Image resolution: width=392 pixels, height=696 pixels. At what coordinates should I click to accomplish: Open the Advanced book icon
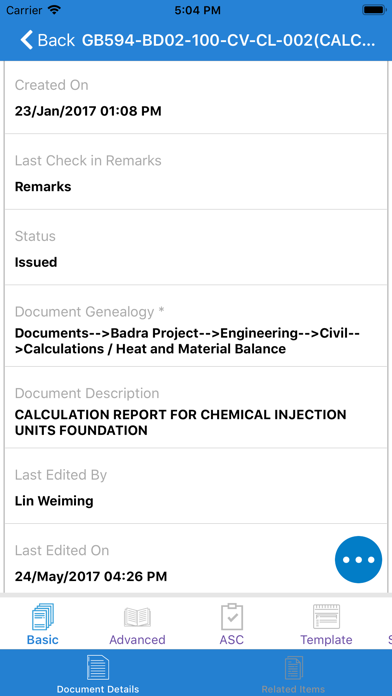[137, 617]
